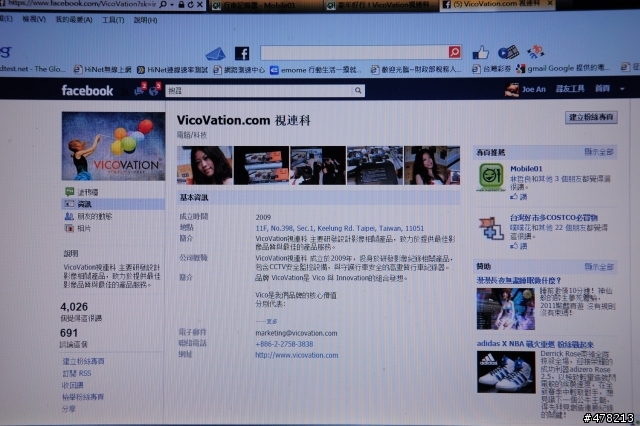Click the colorful toolbar icon right of film reel
The height and width of the screenshot is (426, 640).
(536, 52)
